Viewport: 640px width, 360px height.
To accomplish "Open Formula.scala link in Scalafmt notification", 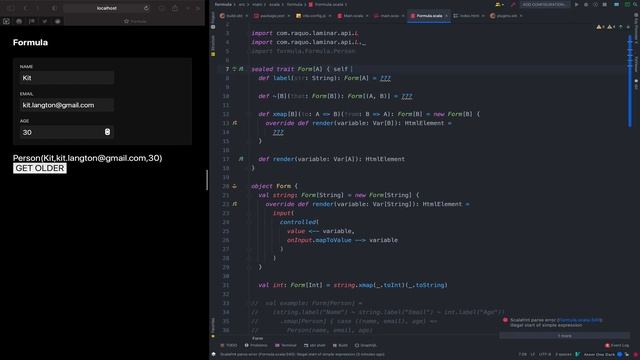I will coord(580,320).
